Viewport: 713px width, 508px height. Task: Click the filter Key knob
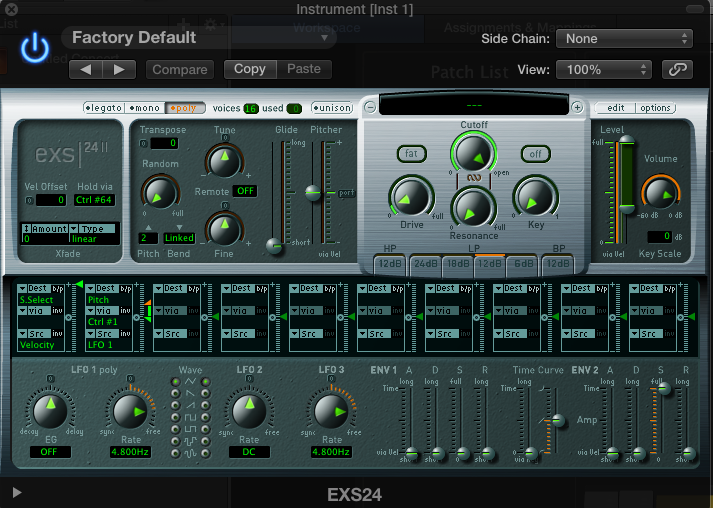pos(535,197)
